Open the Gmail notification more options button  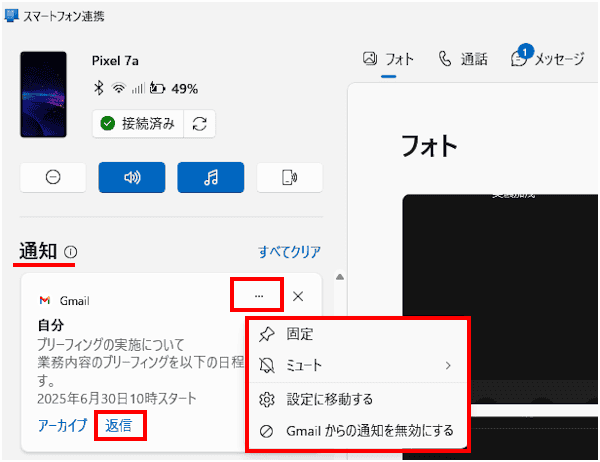259,296
